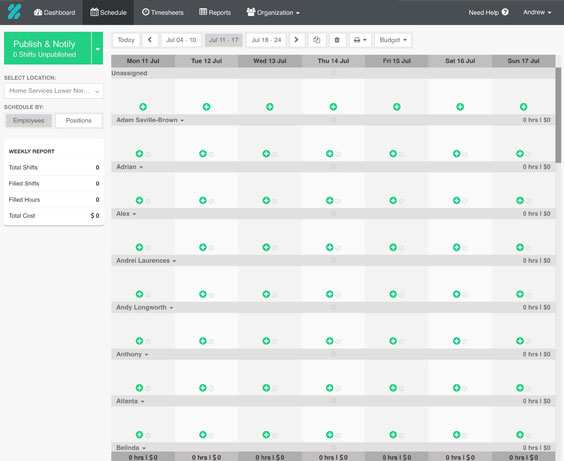564x461 pixels.
Task: Add unassigned shift on Mon 11 Jul
Action: 143,106
